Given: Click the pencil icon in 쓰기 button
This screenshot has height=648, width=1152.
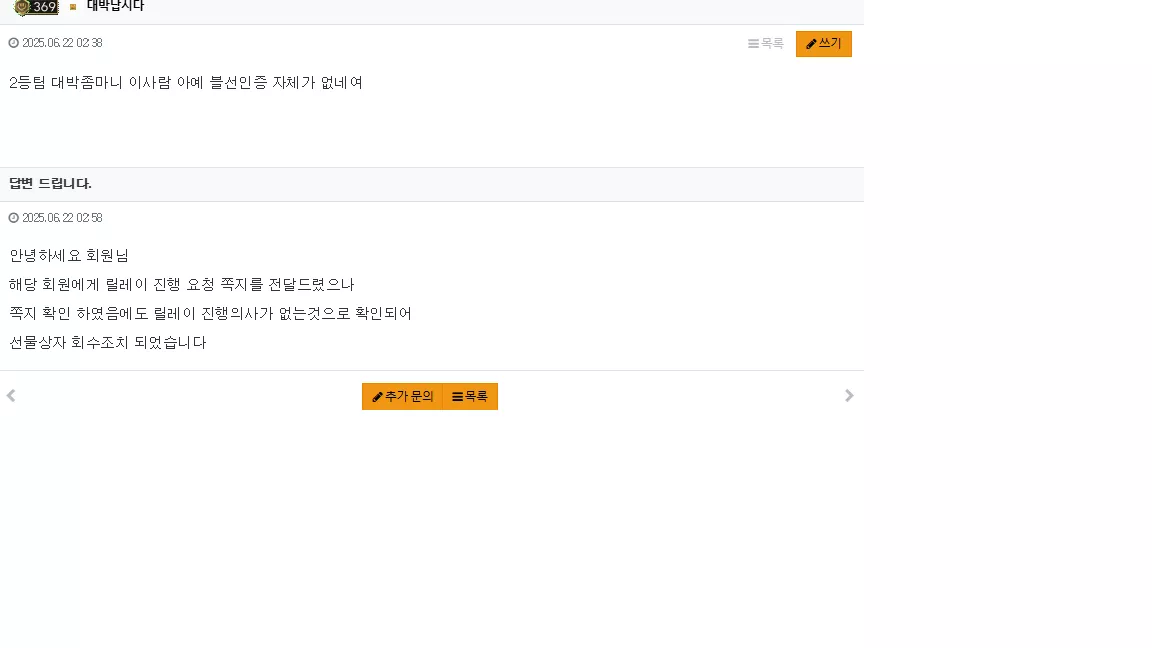Looking at the screenshot, I should pyautogui.click(x=811, y=44).
